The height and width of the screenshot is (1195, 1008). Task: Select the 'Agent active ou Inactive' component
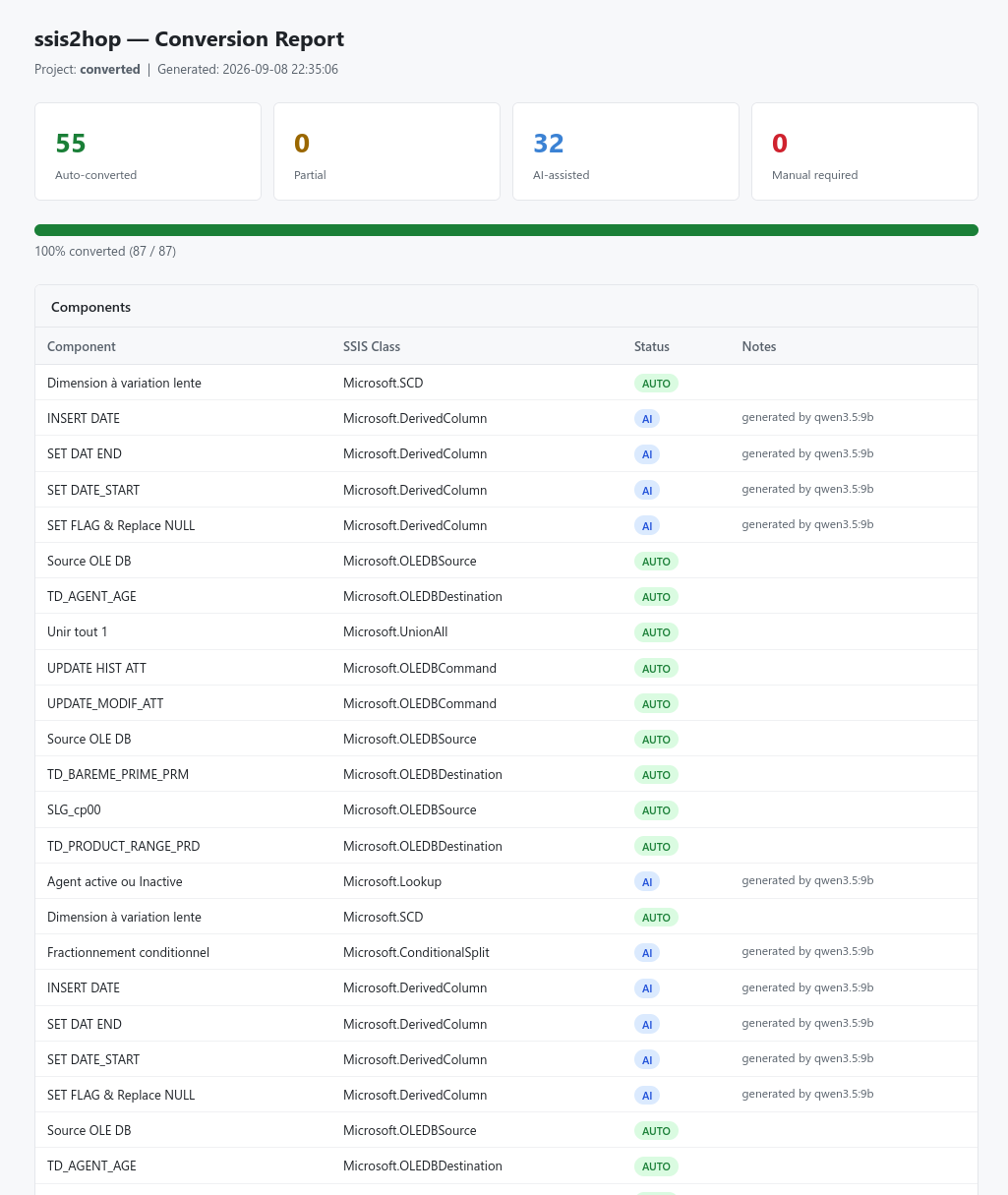114,881
